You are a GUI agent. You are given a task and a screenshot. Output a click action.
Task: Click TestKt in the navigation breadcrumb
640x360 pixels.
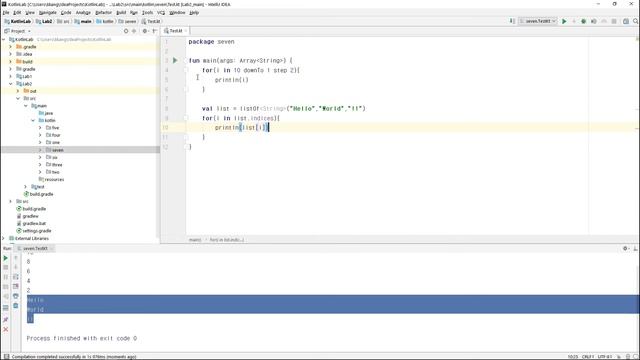[x=151, y=21]
